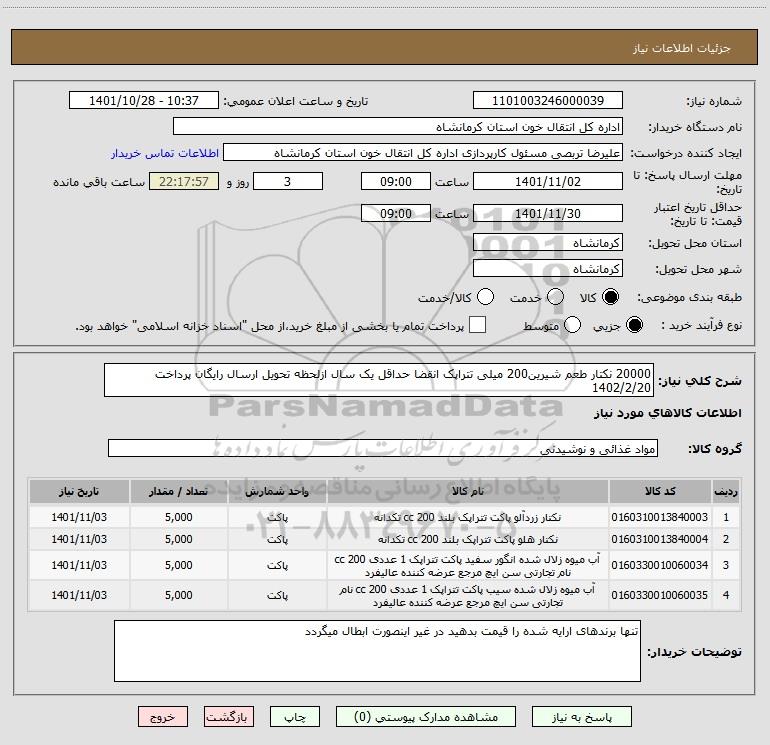Select the متوسط purchase type radio

pyautogui.click(x=572, y=325)
